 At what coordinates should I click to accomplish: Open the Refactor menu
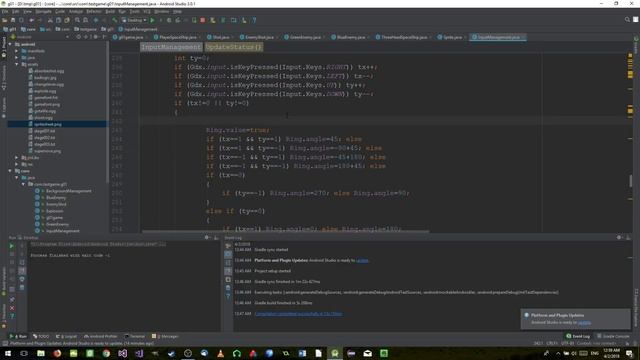(93, 11)
